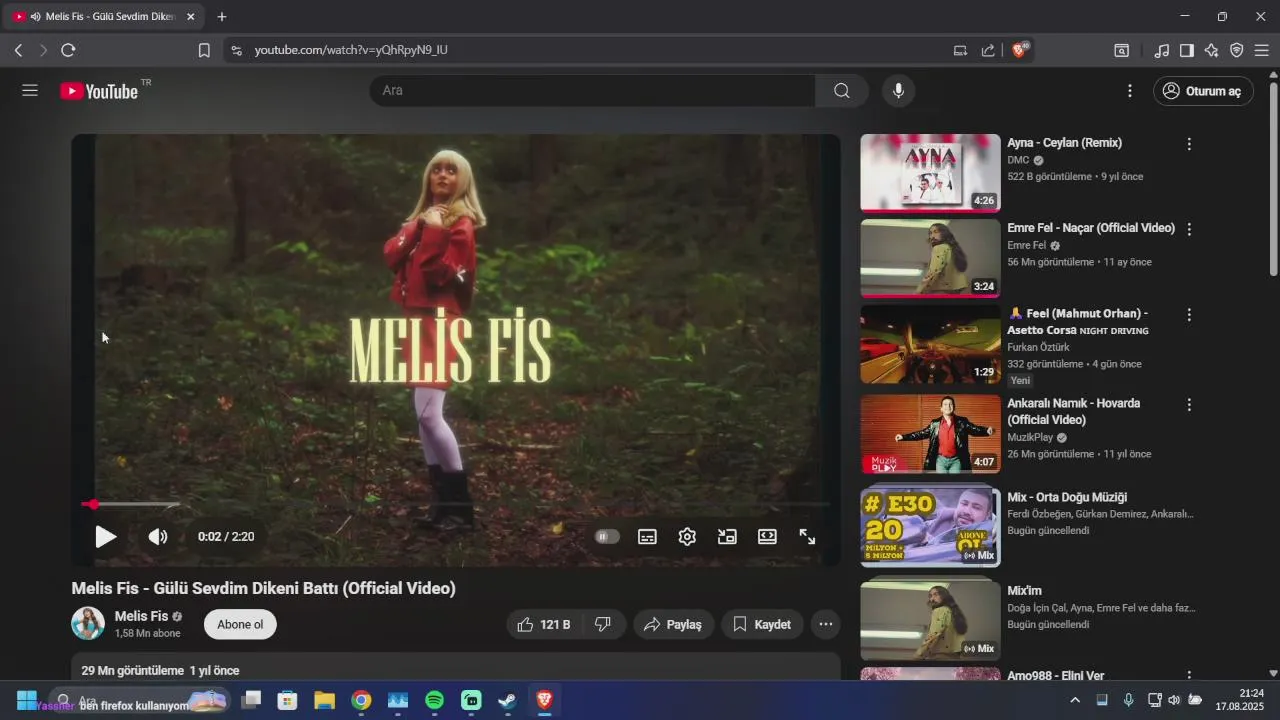The height and width of the screenshot is (720, 1280).
Task: Switch to miniplayer mode
Action: tap(727, 537)
